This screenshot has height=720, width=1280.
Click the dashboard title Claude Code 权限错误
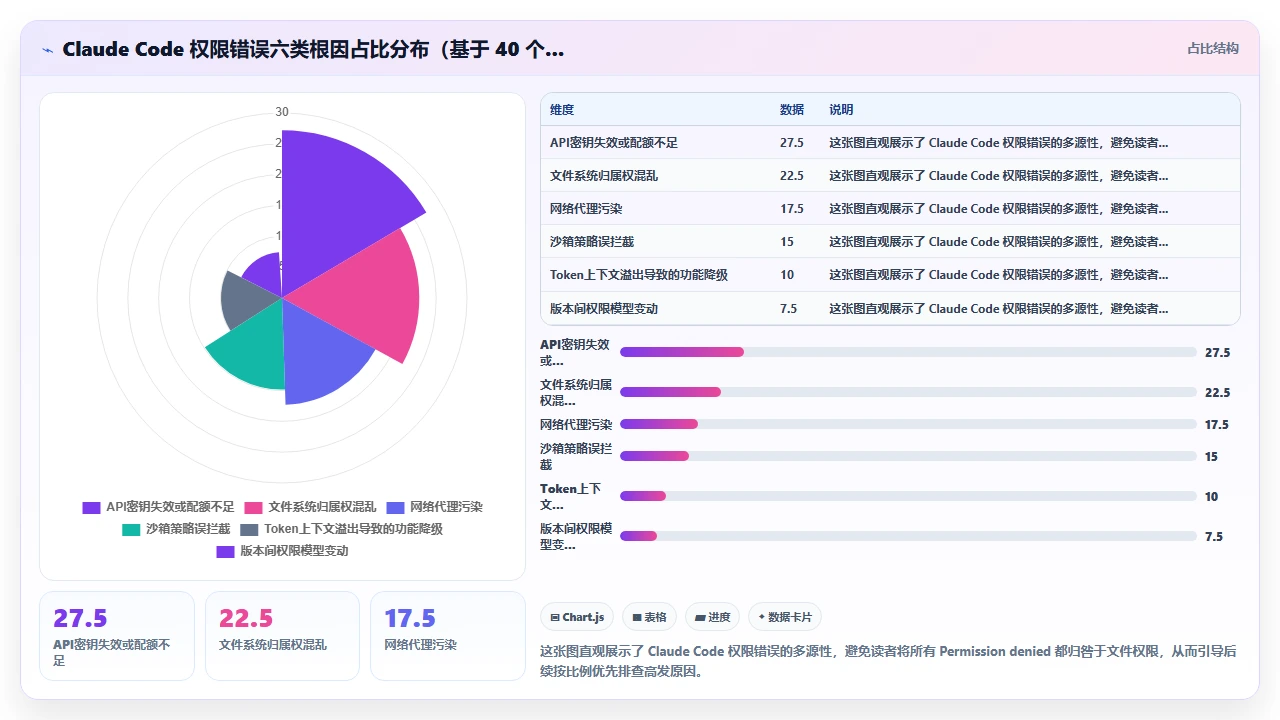(x=313, y=49)
